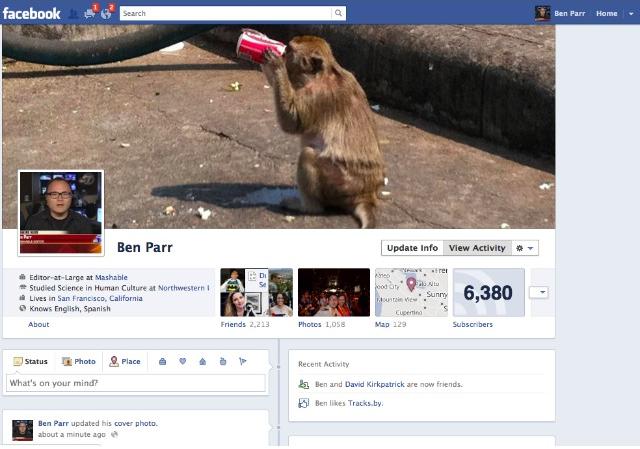
Task: Open the cover photo link in post
Action: coord(136,423)
